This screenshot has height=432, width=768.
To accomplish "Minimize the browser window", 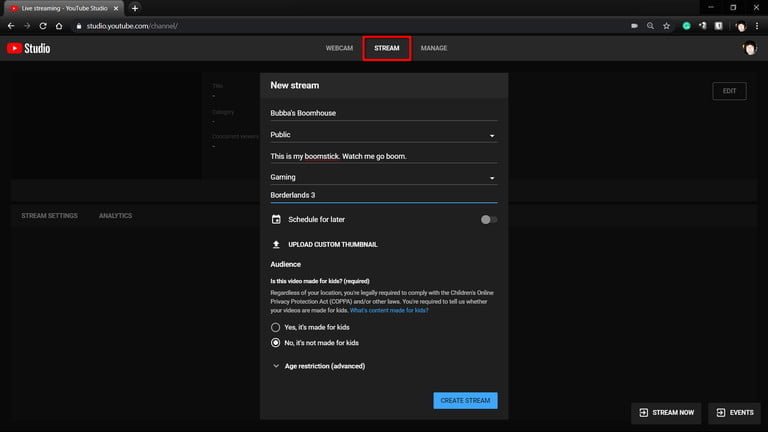I will [x=711, y=7].
